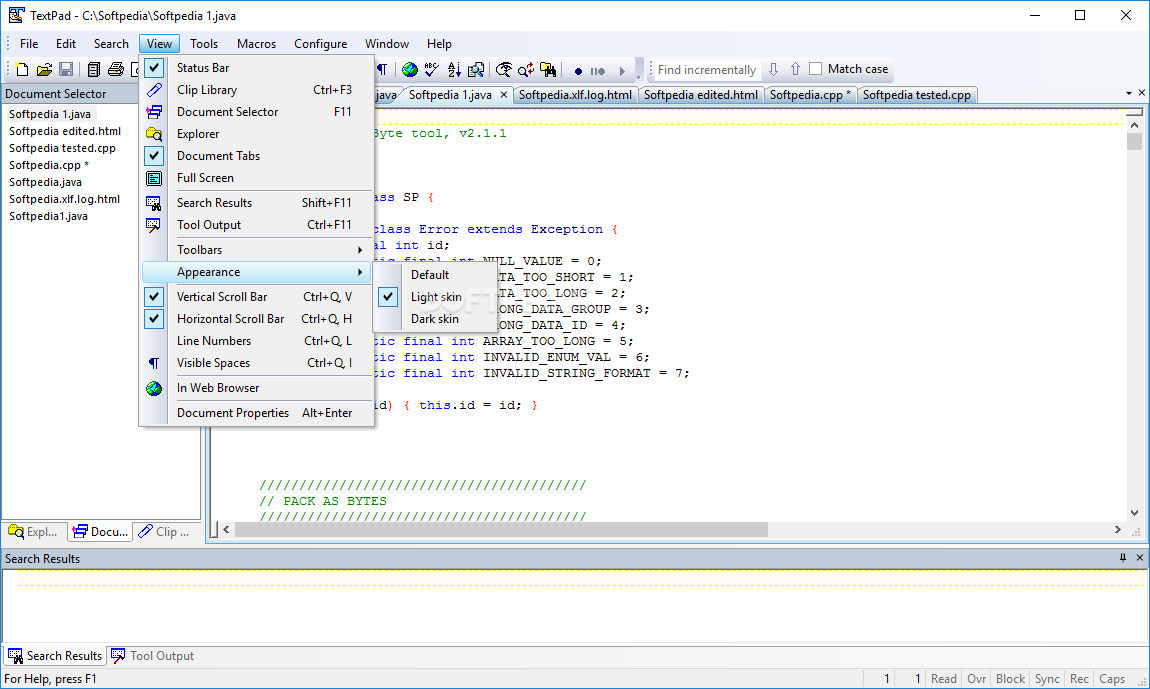Screen dimensions: 1150x689
Task: Toggle the Horizontal Scroll Bar option
Action: tap(154, 318)
